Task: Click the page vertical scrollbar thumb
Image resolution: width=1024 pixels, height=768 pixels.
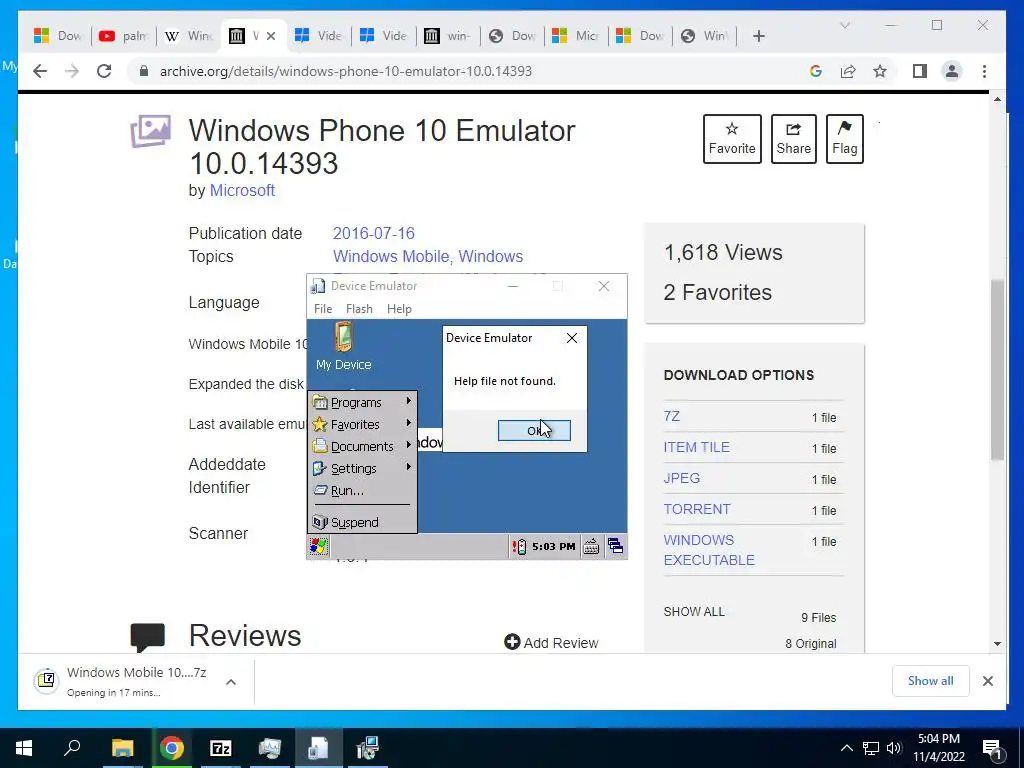Action: coord(997,370)
